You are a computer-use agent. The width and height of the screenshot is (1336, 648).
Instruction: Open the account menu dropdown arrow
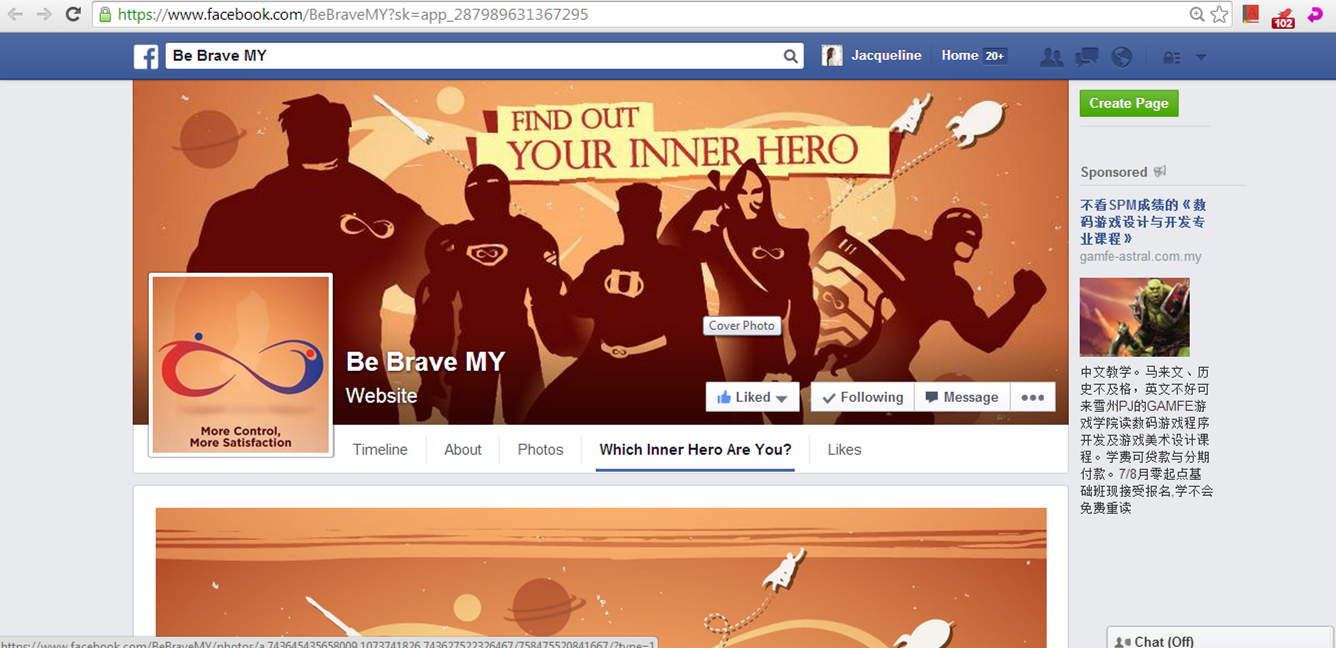coord(1201,57)
